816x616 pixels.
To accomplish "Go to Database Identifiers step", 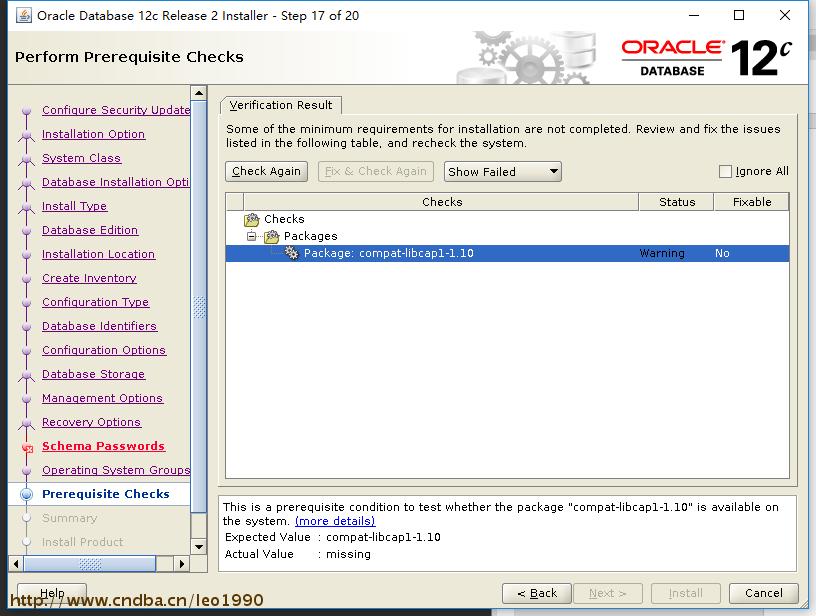I will tap(99, 326).
